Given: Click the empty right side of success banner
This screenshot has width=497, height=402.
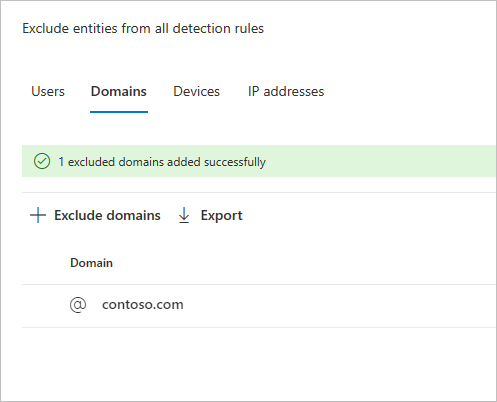Looking at the screenshot, I should (380, 161).
